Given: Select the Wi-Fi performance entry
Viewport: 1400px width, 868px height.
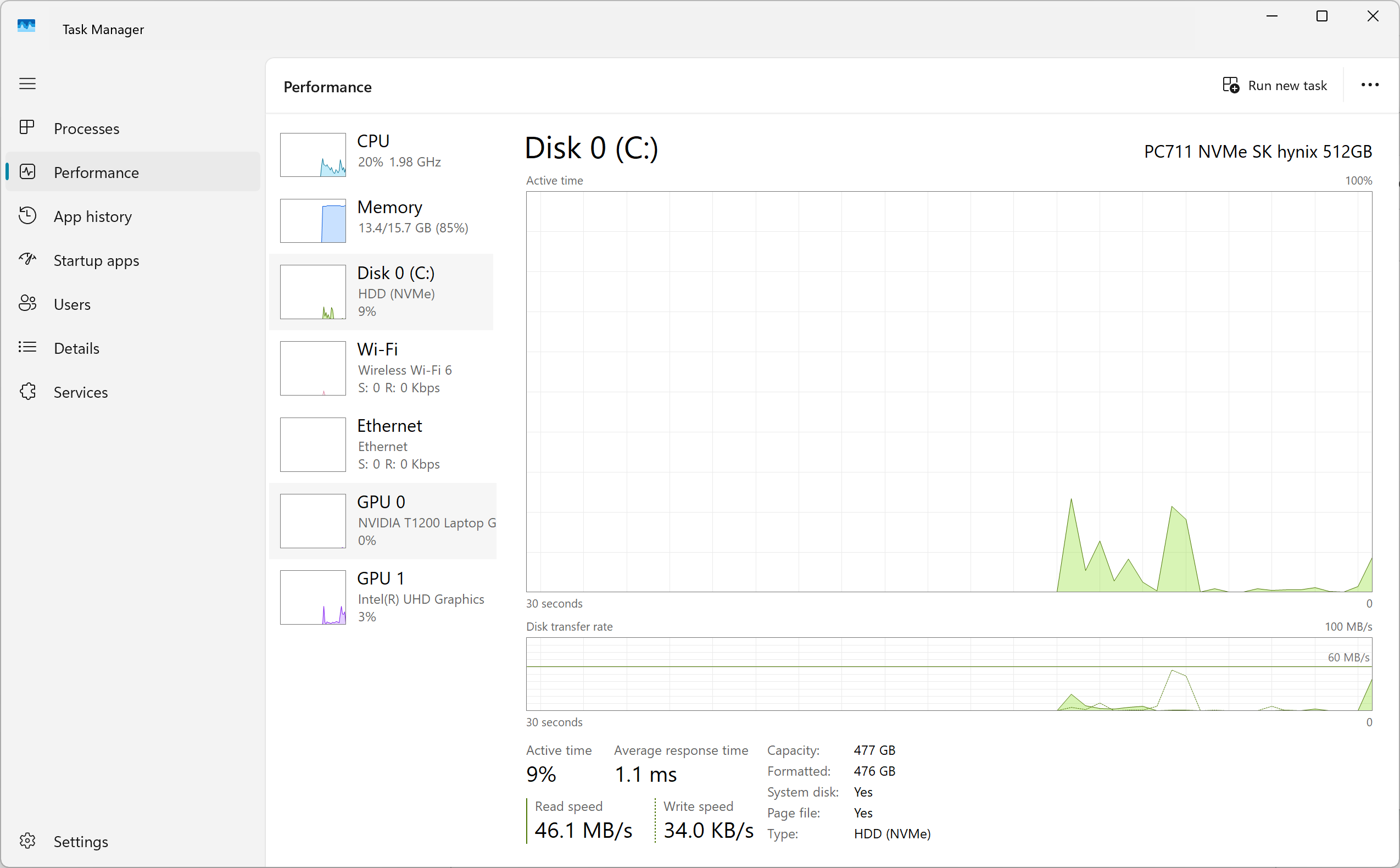Looking at the screenshot, I should 382,368.
